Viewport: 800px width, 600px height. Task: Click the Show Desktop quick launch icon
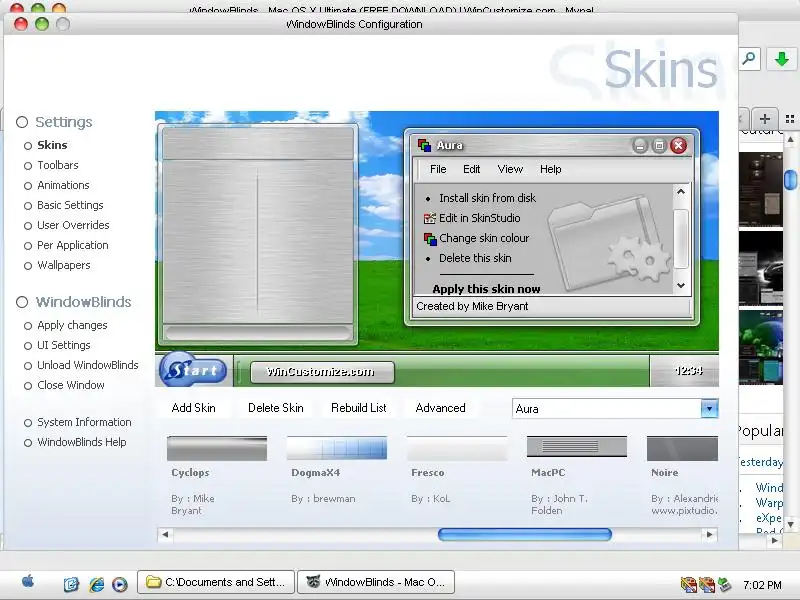click(x=71, y=584)
